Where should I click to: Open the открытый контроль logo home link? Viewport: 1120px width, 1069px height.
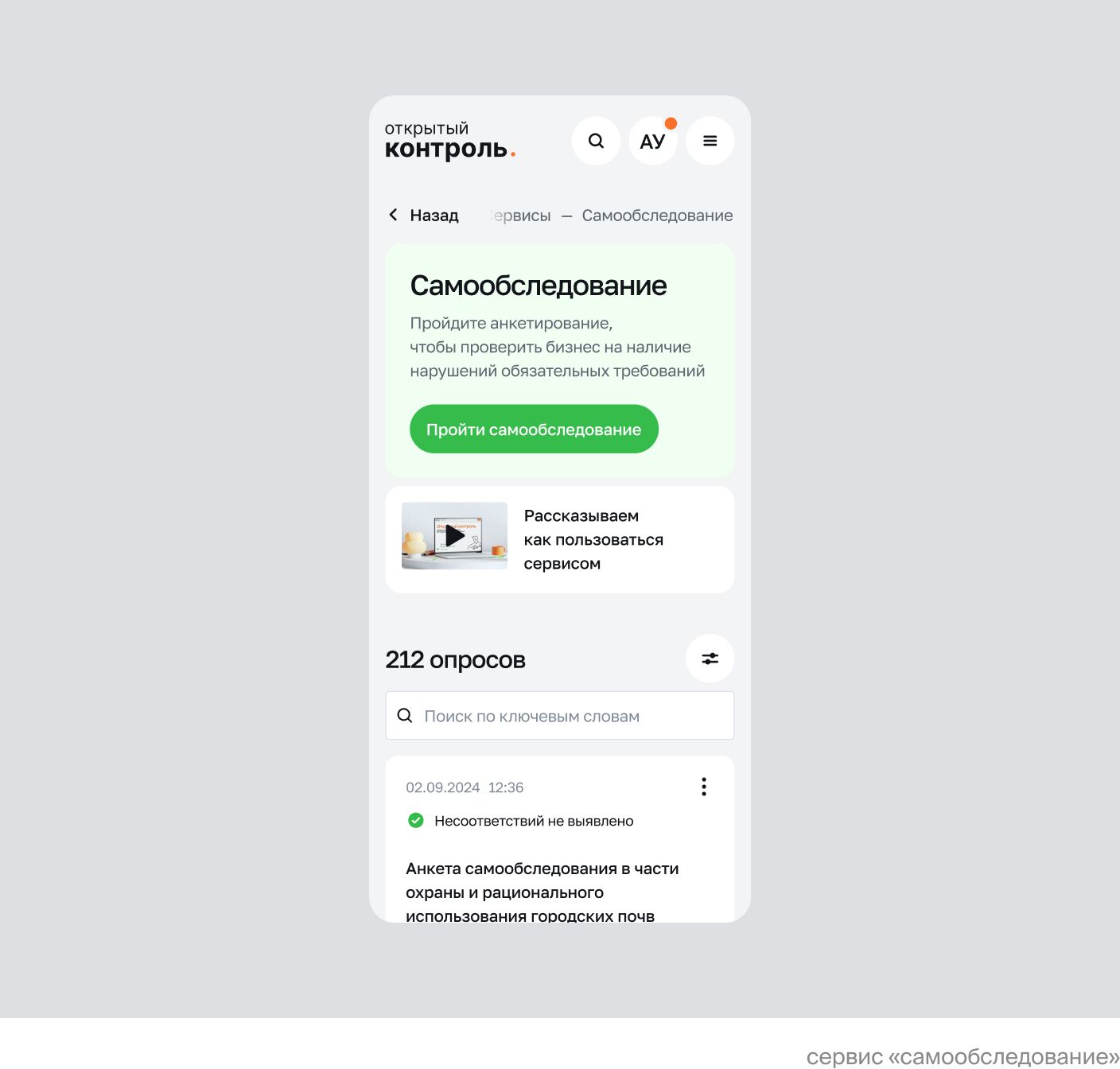click(x=450, y=141)
